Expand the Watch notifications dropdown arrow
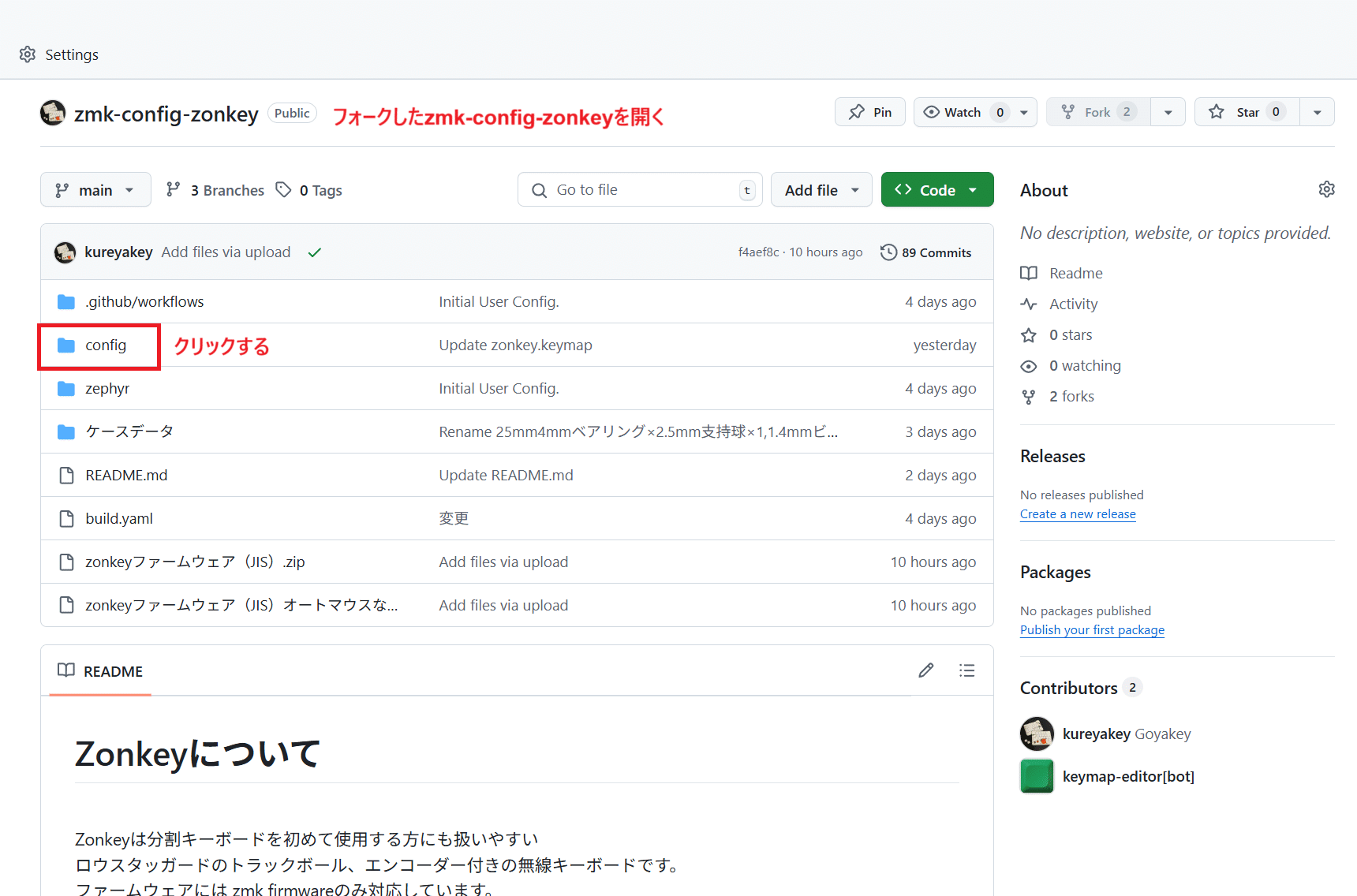The height and width of the screenshot is (896, 1357). (1024, 112)
